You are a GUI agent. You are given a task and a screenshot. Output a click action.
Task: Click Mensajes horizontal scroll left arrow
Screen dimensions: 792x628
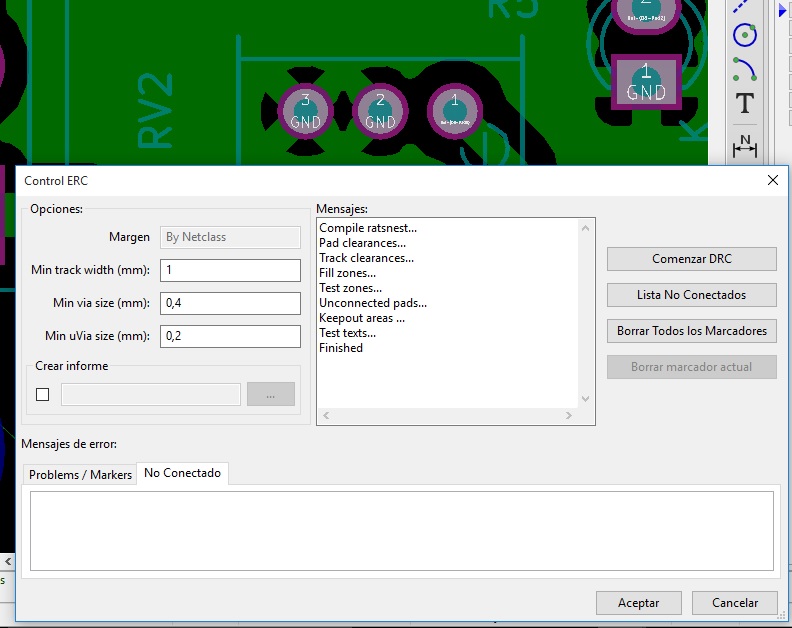point(326,415)
